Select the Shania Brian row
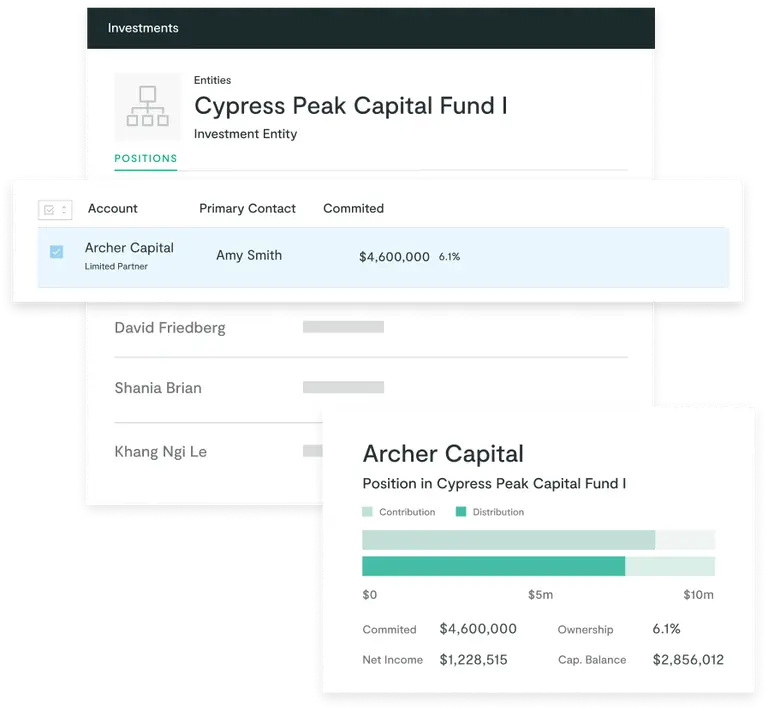The width and height of the screenshot is (768, 711). (158, 388)
